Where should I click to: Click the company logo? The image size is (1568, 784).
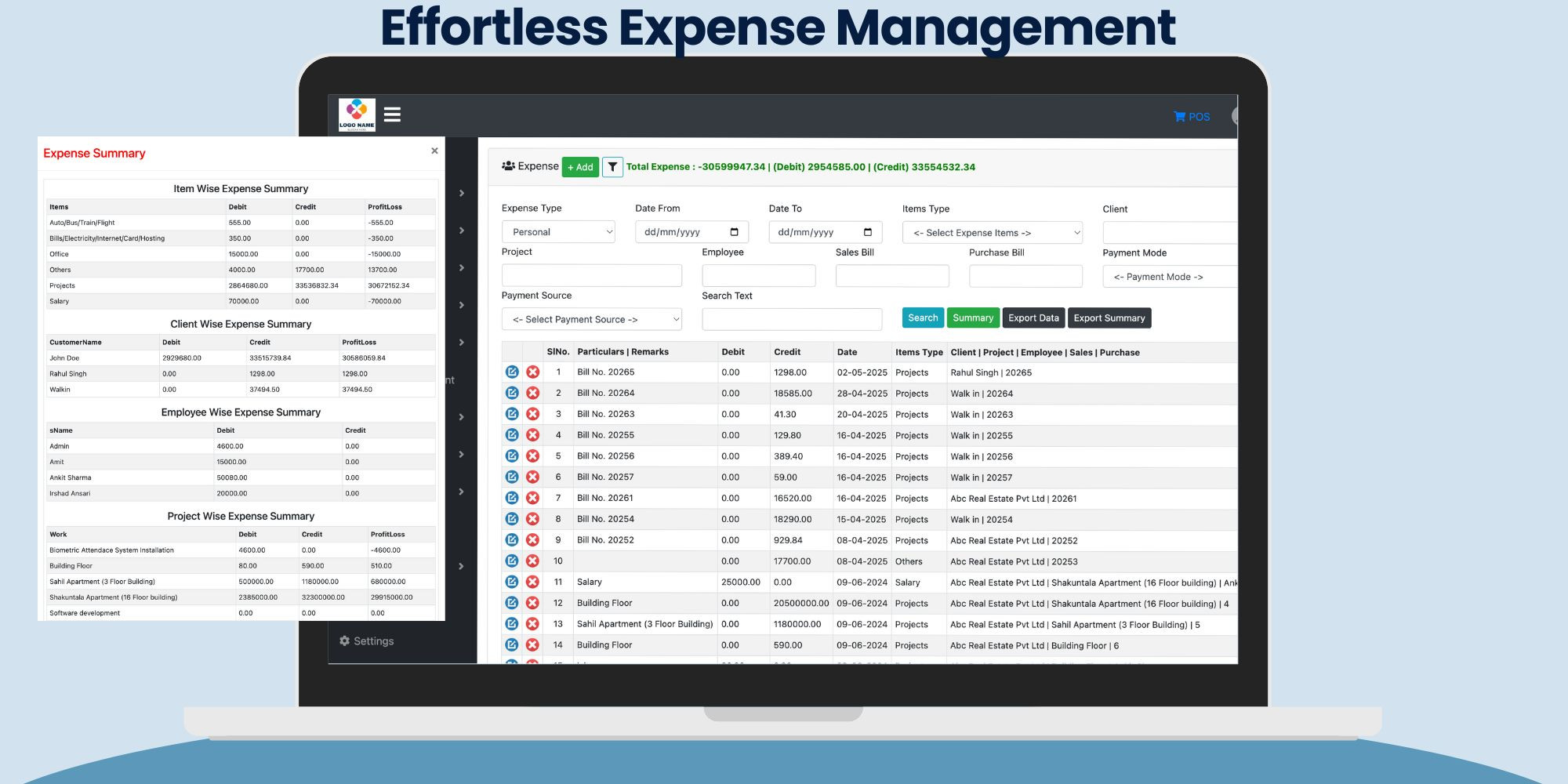357,114
